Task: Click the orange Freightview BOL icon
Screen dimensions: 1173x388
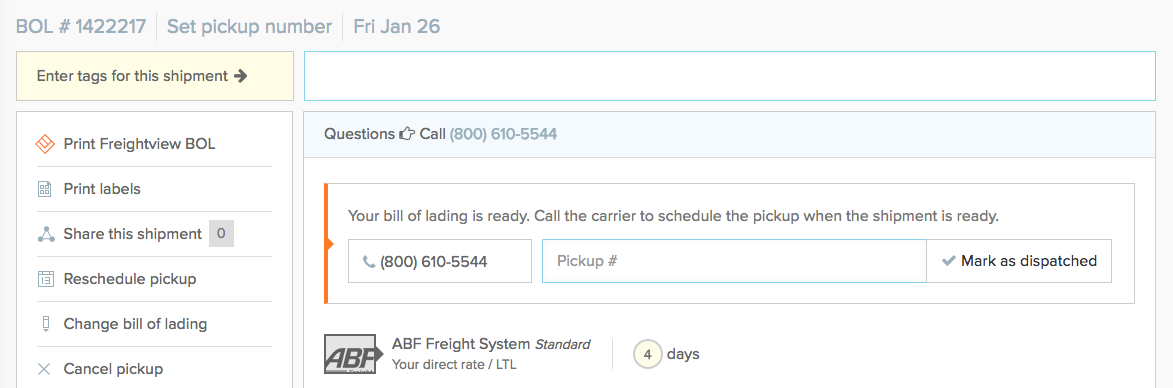Action: pyautogui.click(x=45, y=144)
